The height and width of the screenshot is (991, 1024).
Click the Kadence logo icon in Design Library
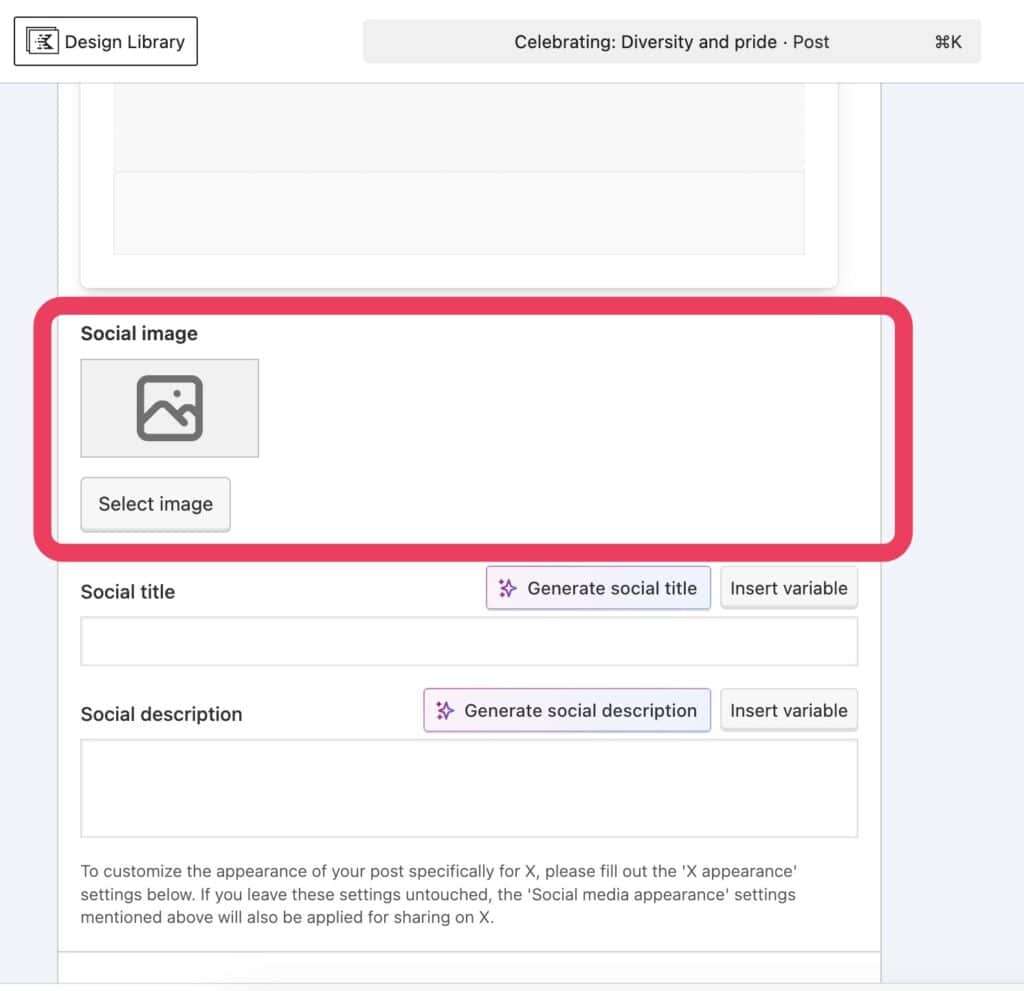(42, 42)
